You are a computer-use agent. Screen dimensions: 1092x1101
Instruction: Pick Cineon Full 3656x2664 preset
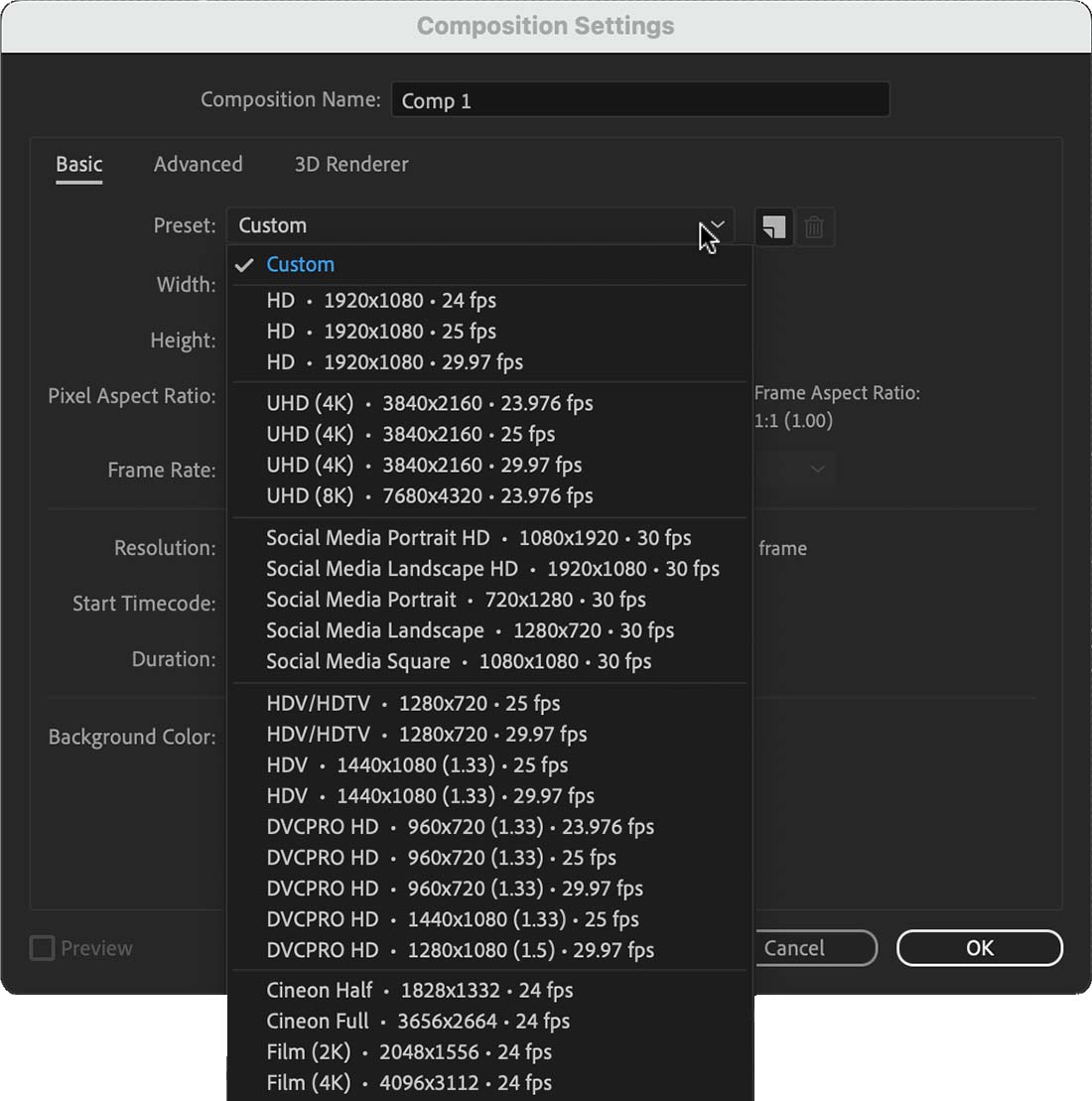[x=489, y=1022]
